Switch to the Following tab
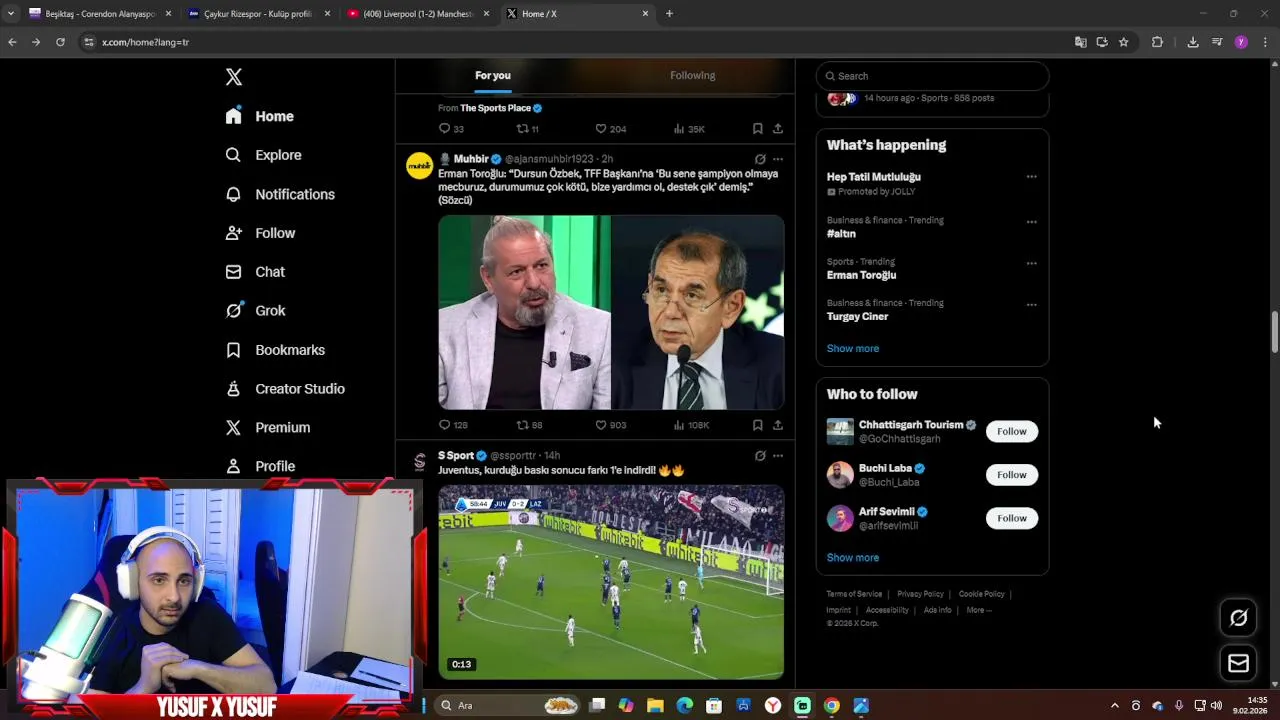The width and height of the screenshot is (1280, 720). pyautogui.click(x=692, y=76)
